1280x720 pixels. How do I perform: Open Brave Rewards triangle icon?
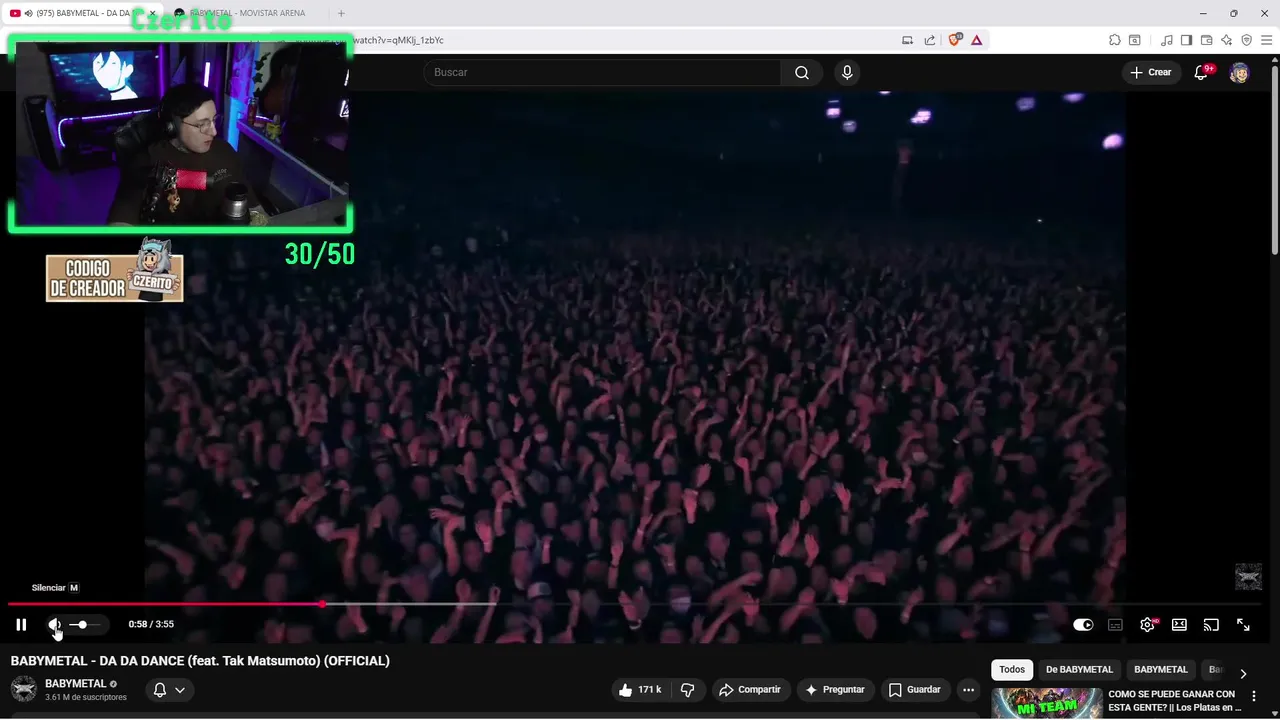click(977, 40)
